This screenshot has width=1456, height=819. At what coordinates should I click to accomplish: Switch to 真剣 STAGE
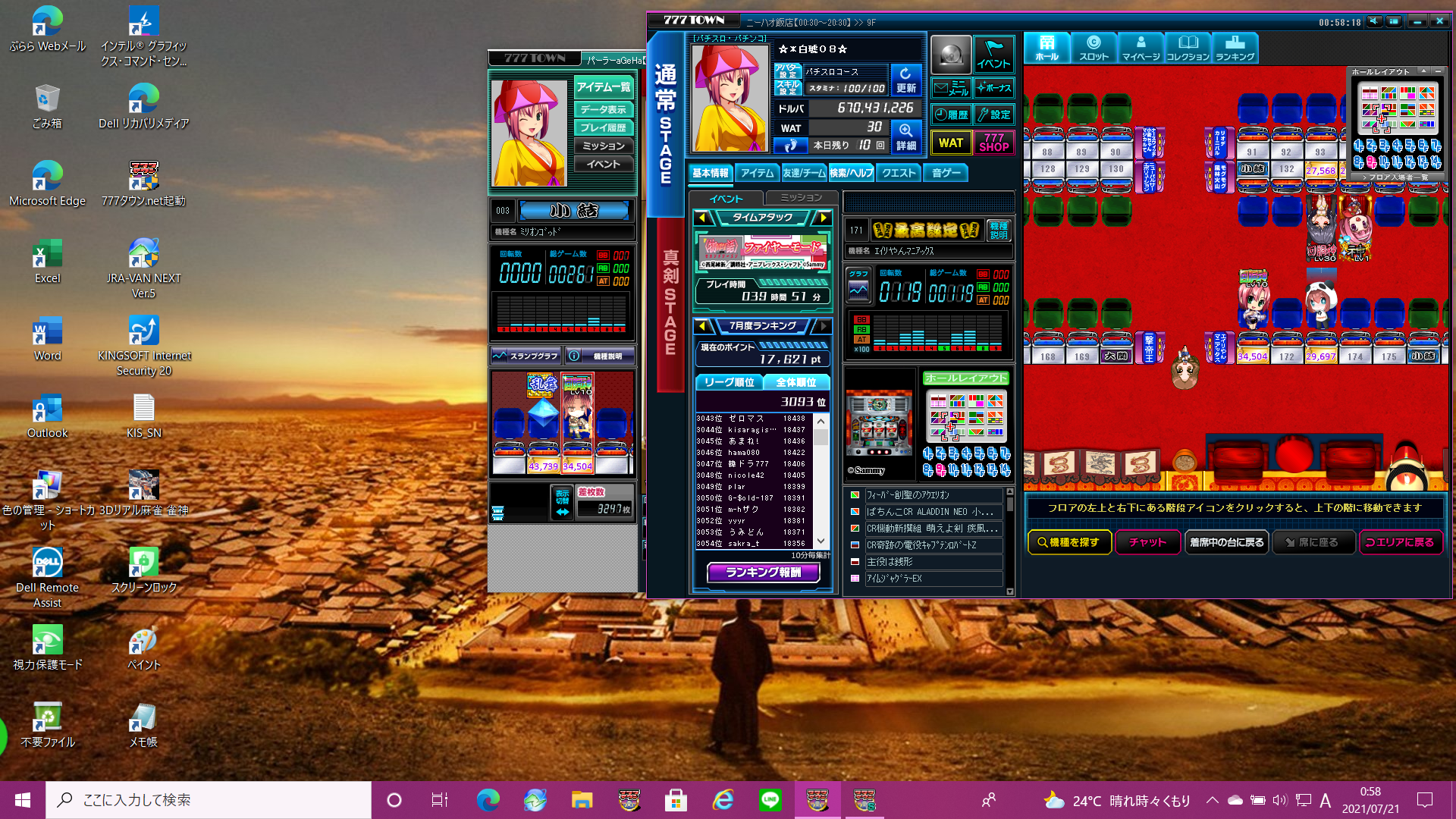pos(670,303)
